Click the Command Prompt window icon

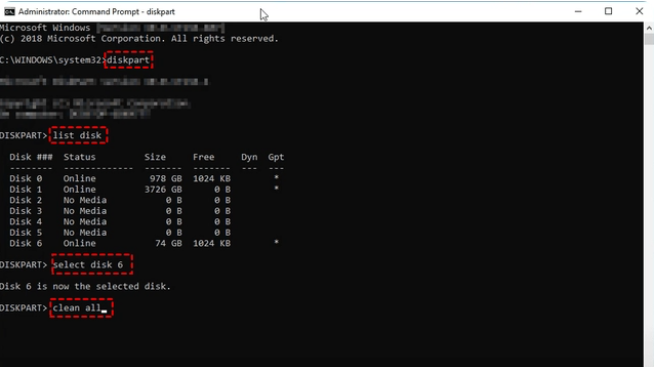coord(9,12)
